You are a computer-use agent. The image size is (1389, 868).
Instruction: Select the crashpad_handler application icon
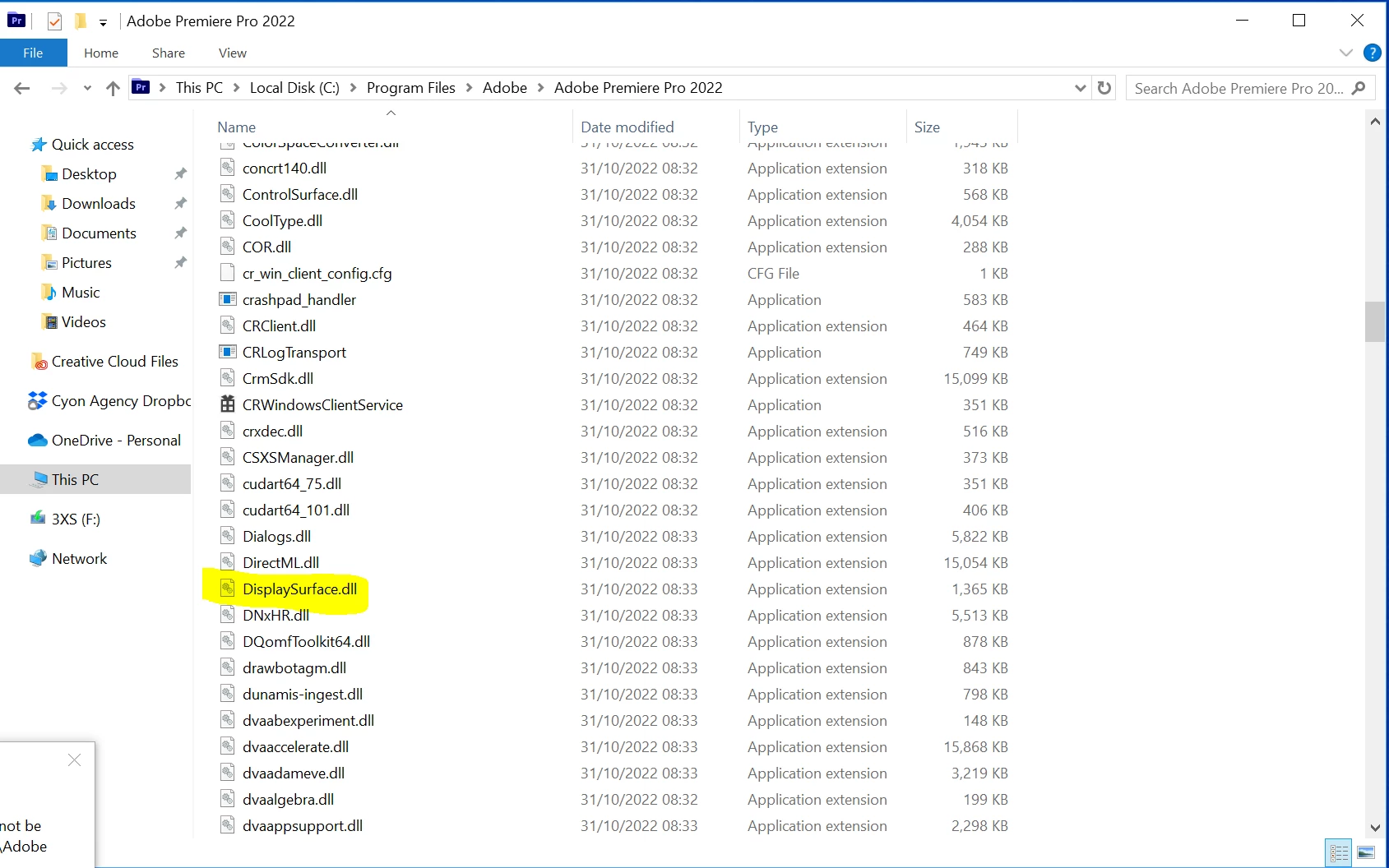[x=228, y=299]
